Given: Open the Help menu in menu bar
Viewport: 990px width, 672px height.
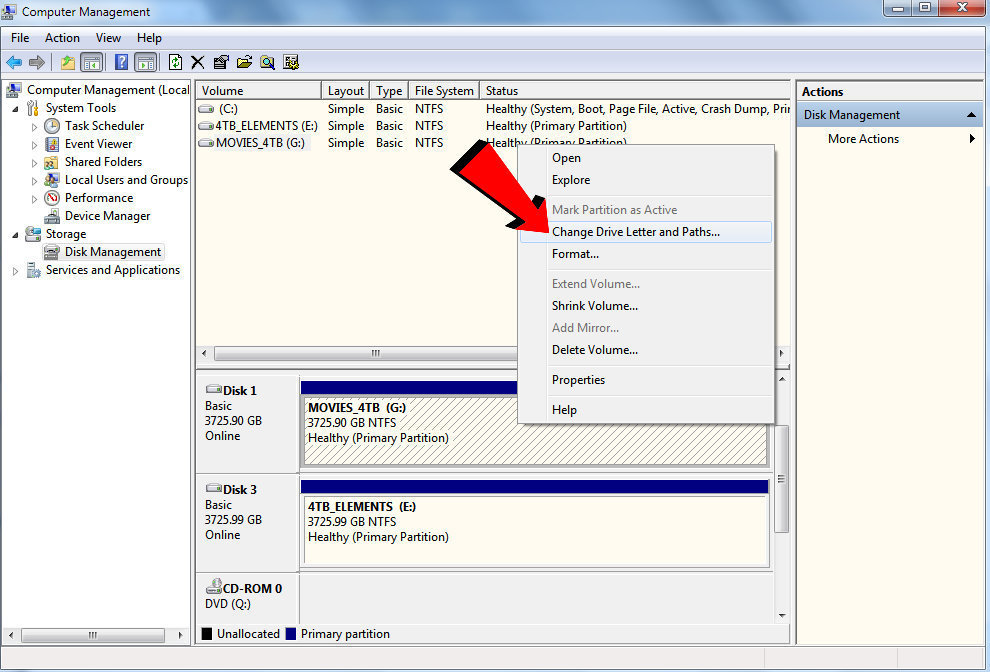Looking at the screenshot, I should [149, 38].
